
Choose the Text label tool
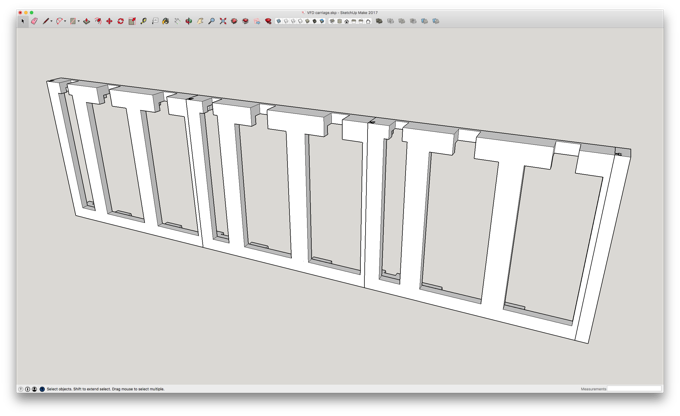[x=155, y=21]
